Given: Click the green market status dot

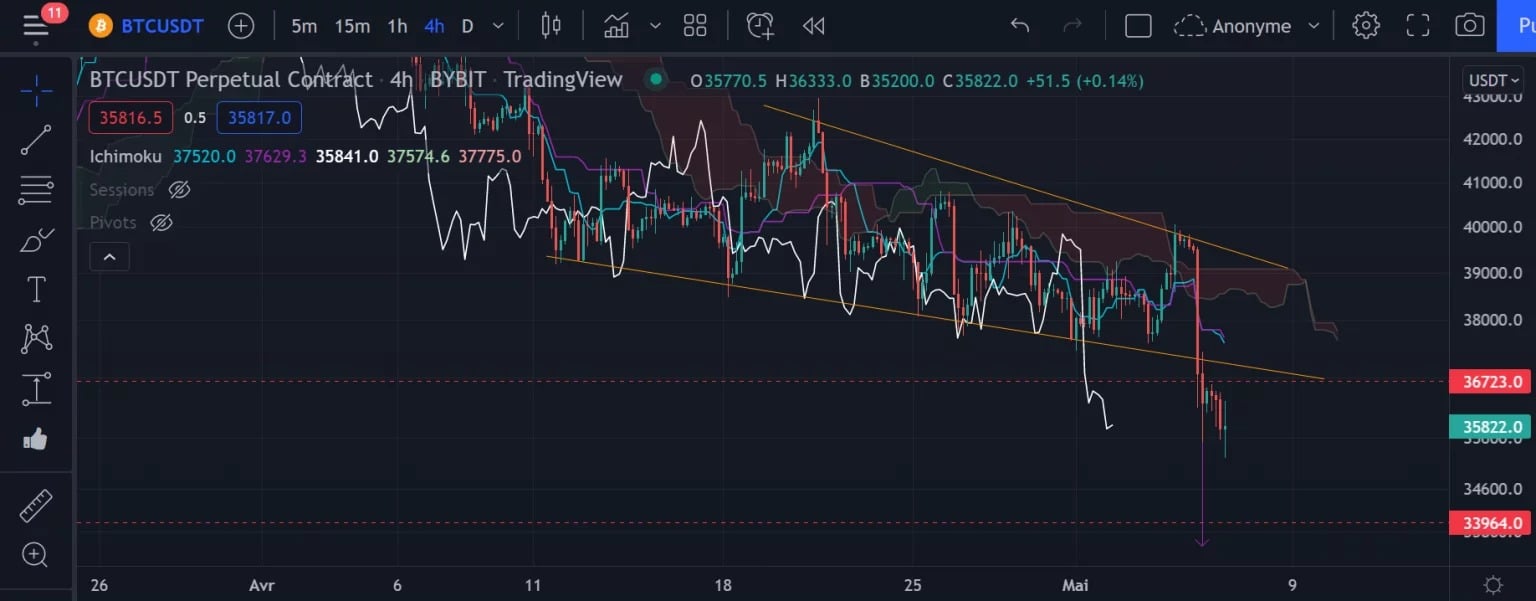Looking at the screenshot, I should pyautogui.click(x=655, y=80).
